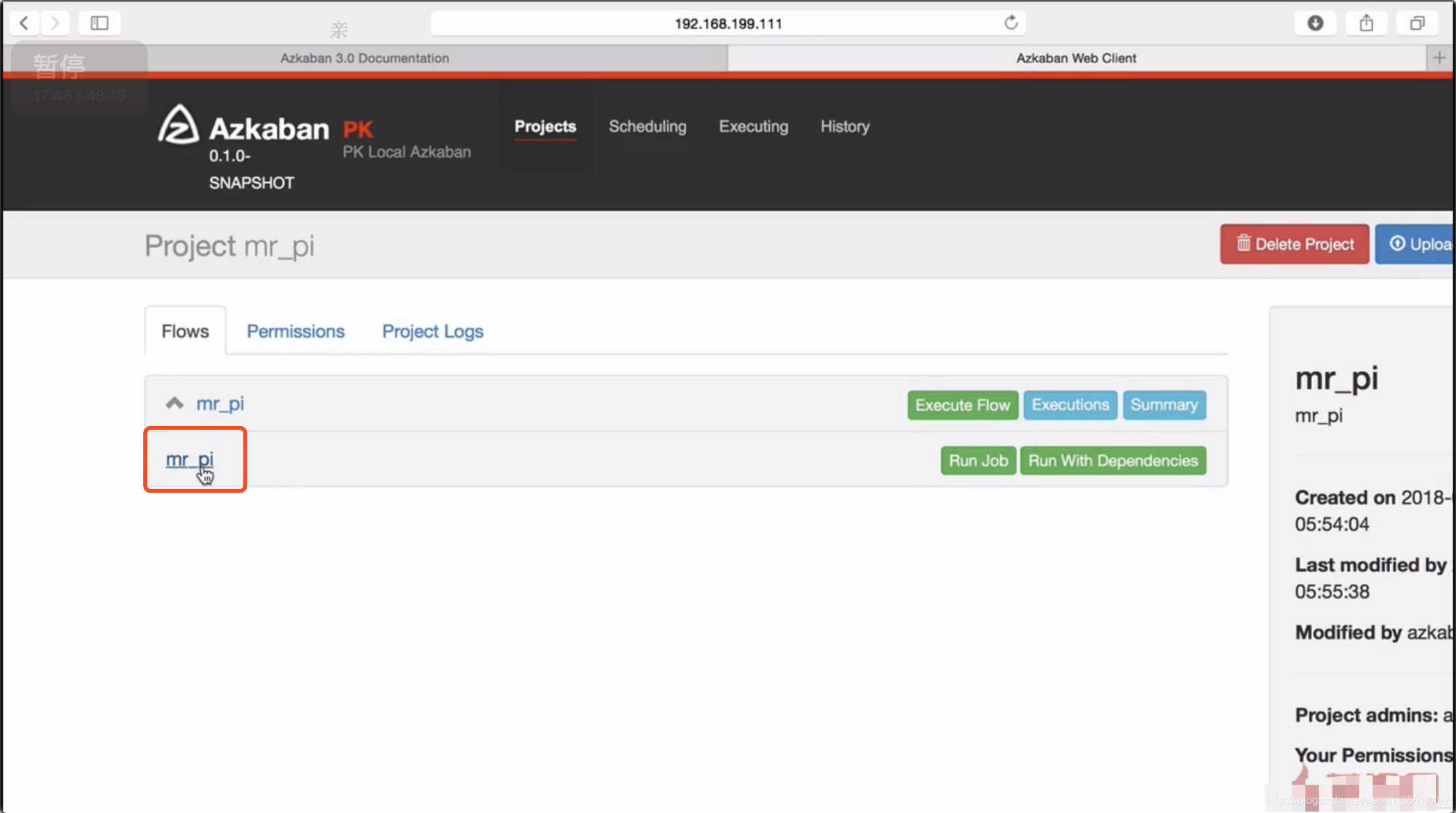The height and width of the screenshot is (813, 1456).
Task: Open the Summary of mr_pi flow
Action: (x=1164, y=405)
